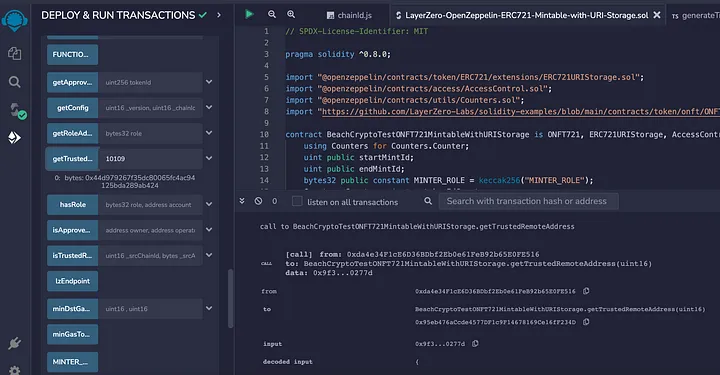720x375 pixels.
Task: Toggle listen on all transactions checkbox
Action: coord(297,201)
